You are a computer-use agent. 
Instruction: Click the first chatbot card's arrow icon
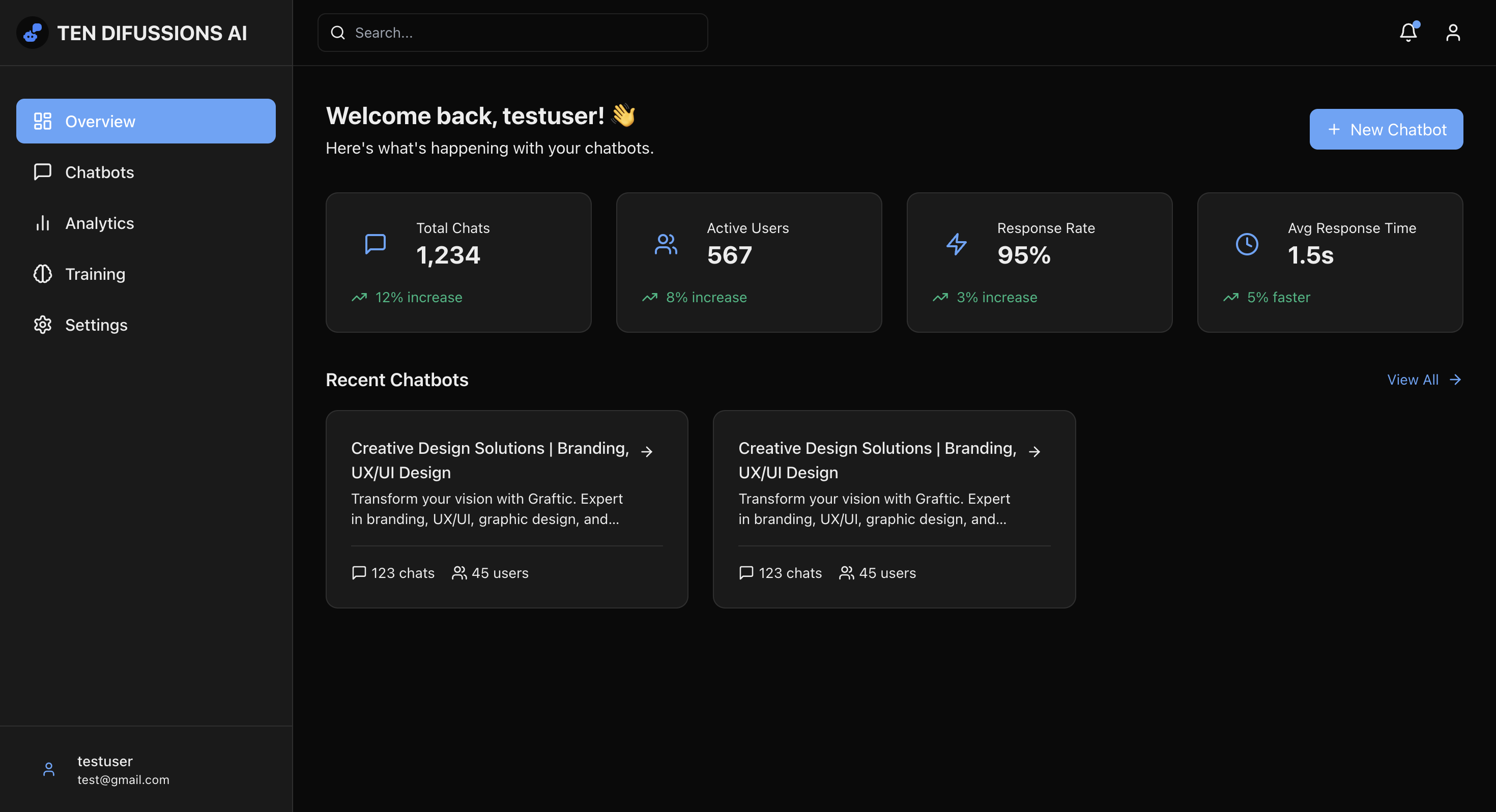pyautogui.click(x=647, y=451)
